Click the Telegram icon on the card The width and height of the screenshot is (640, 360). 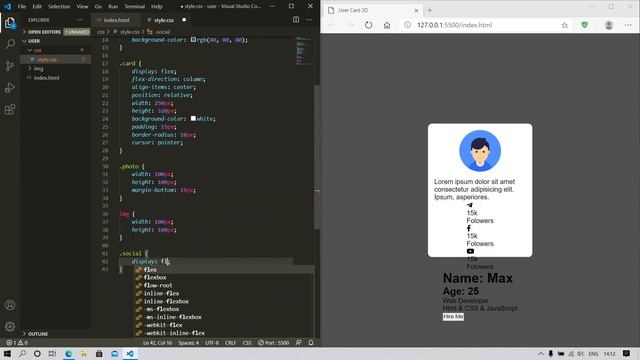[x=470, y=205]
